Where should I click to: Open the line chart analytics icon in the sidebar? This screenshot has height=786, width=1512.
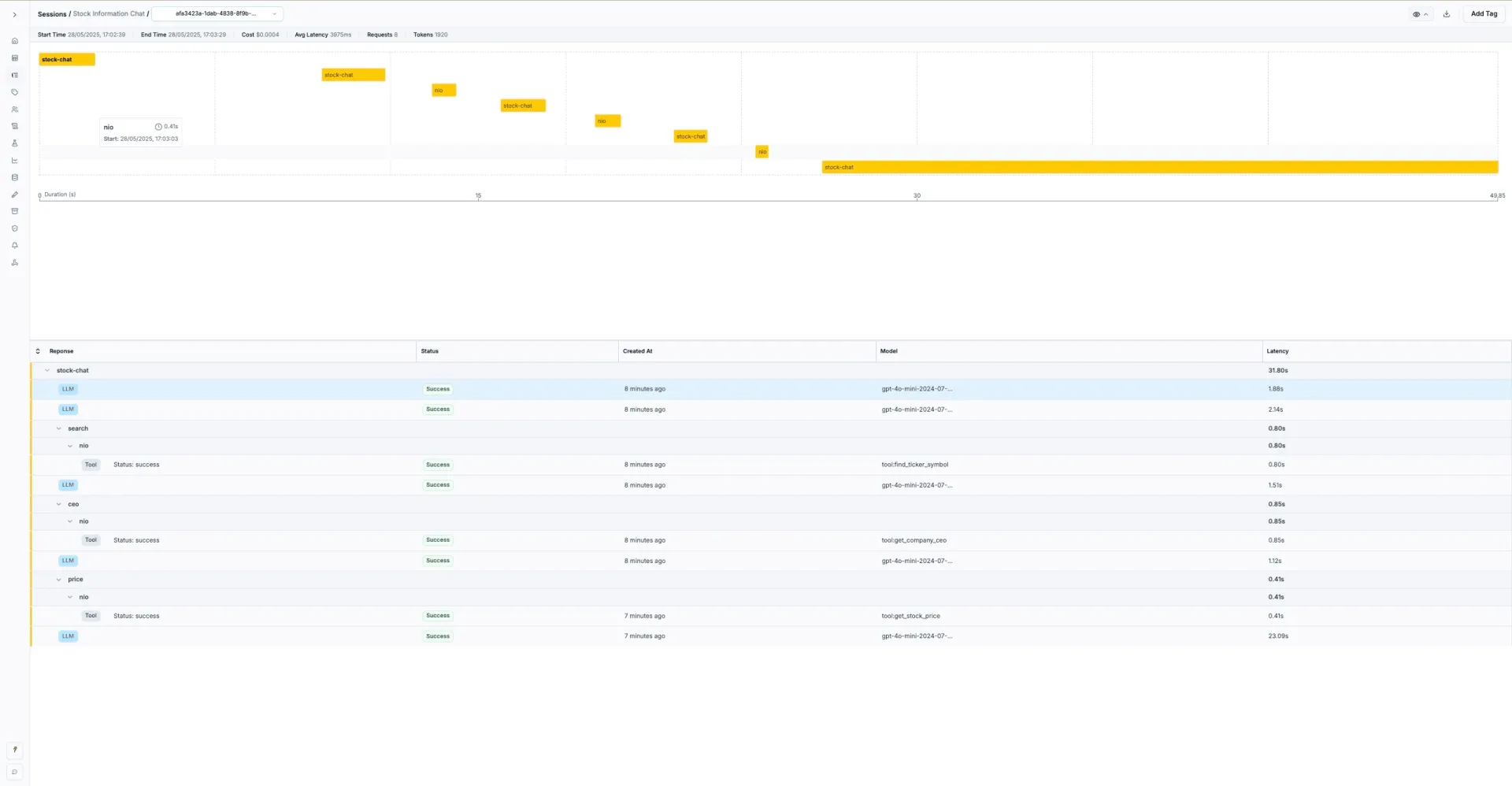point(14,161)
